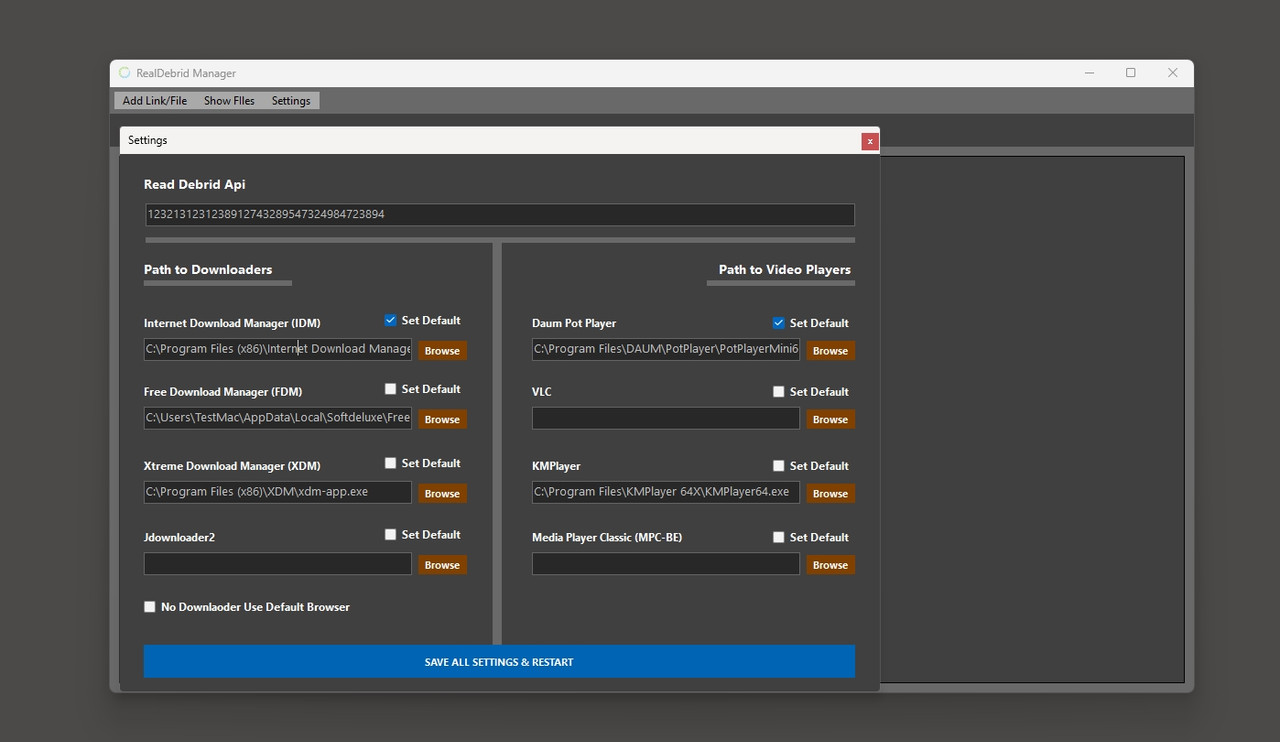Browse for the Jdownloader2 location
Image resolution: width=1280 pixels, height=742 pixels.
(x=442, y=564)
